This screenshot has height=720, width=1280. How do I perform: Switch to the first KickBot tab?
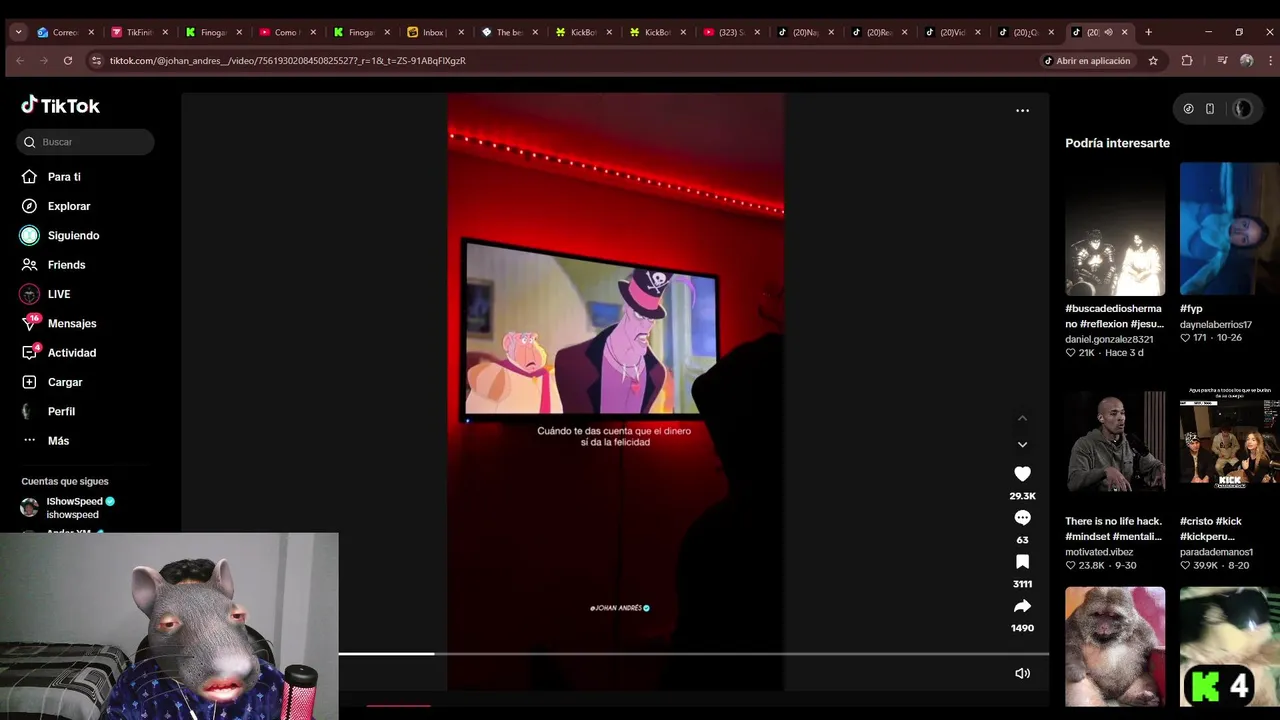point(581,32)
